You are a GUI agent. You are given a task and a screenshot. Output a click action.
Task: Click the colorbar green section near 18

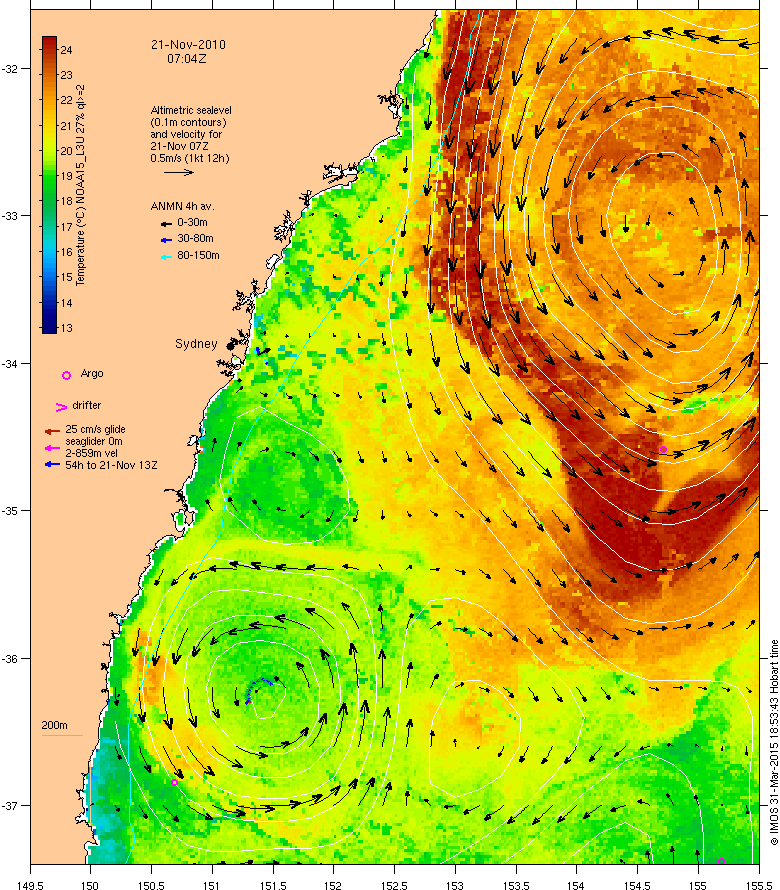pos(49,201)
